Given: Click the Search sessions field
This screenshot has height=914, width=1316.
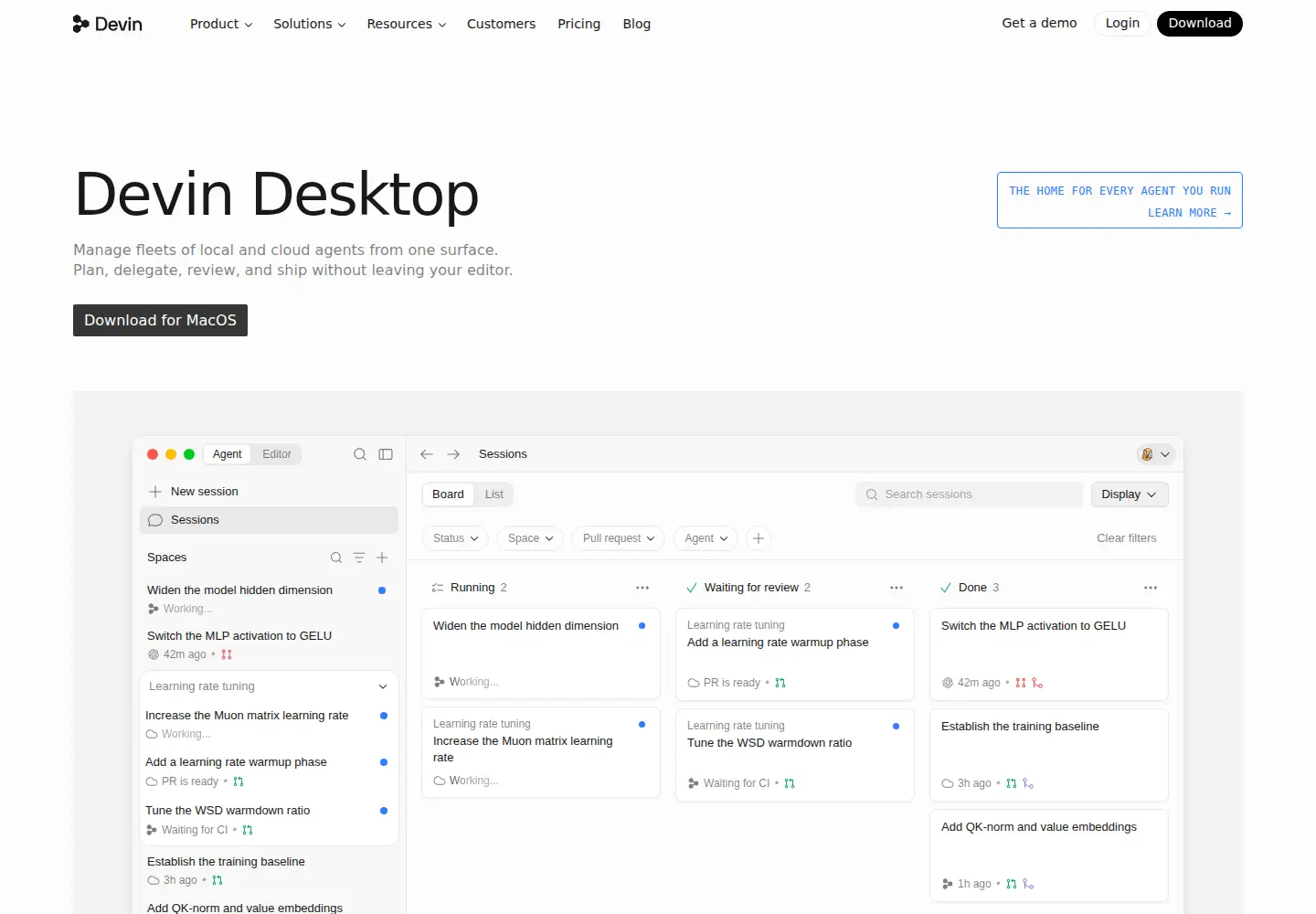Looking at the screenshot, I should click(970, 494).
